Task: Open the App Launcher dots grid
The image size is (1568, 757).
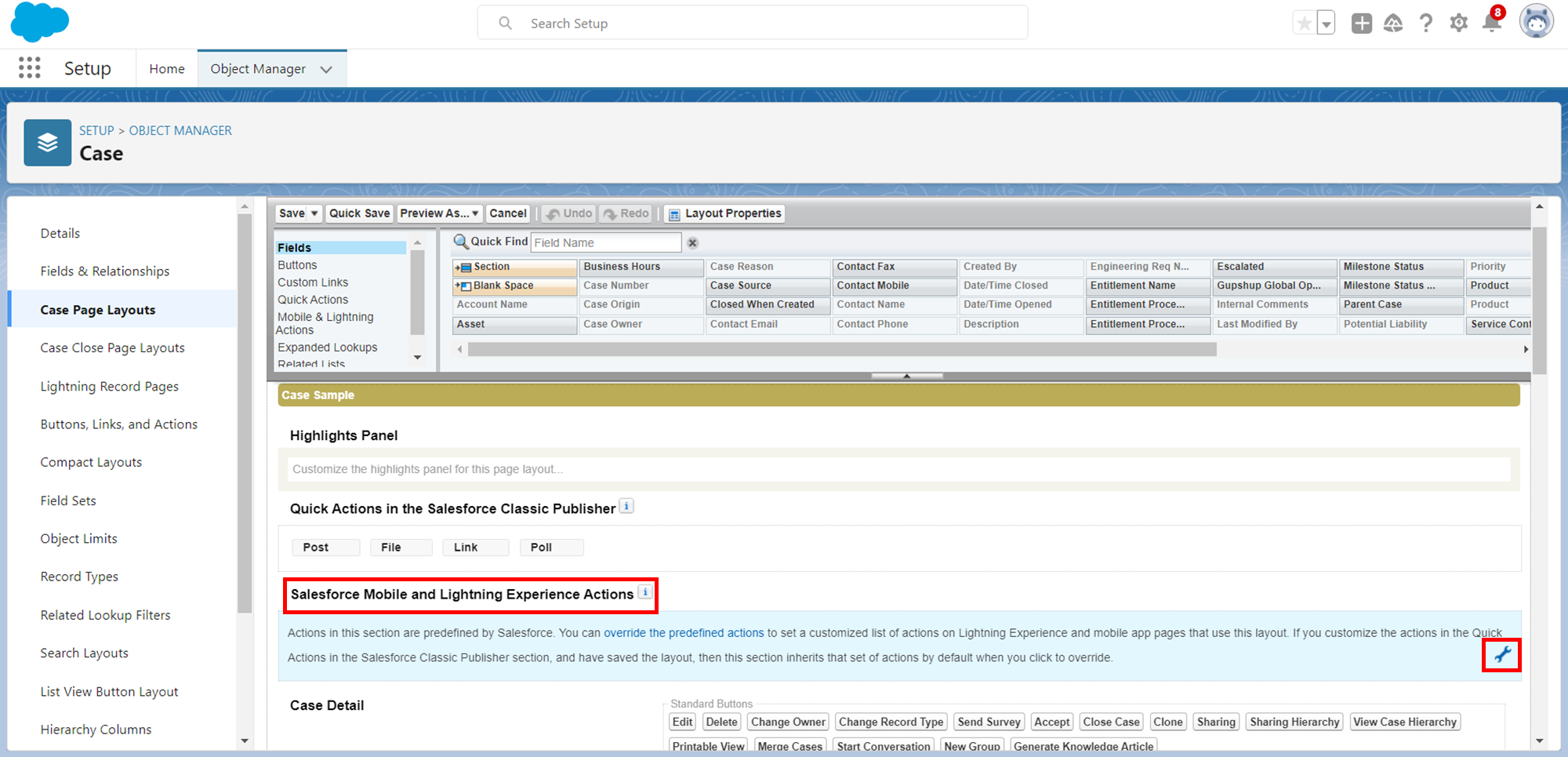Action: pyautogui.click(x=30, y=68)
